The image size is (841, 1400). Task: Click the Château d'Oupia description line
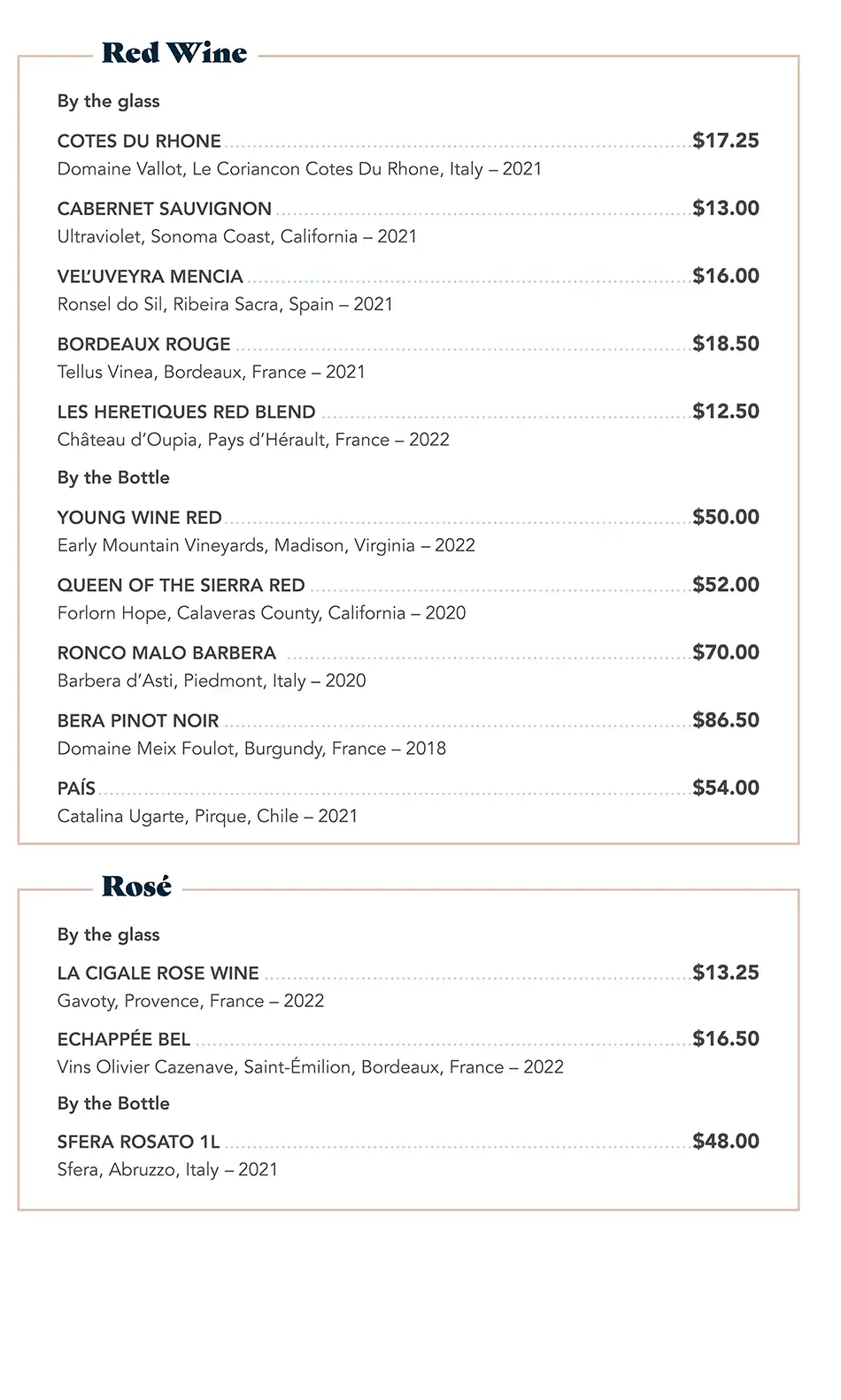tap(253, 440)
